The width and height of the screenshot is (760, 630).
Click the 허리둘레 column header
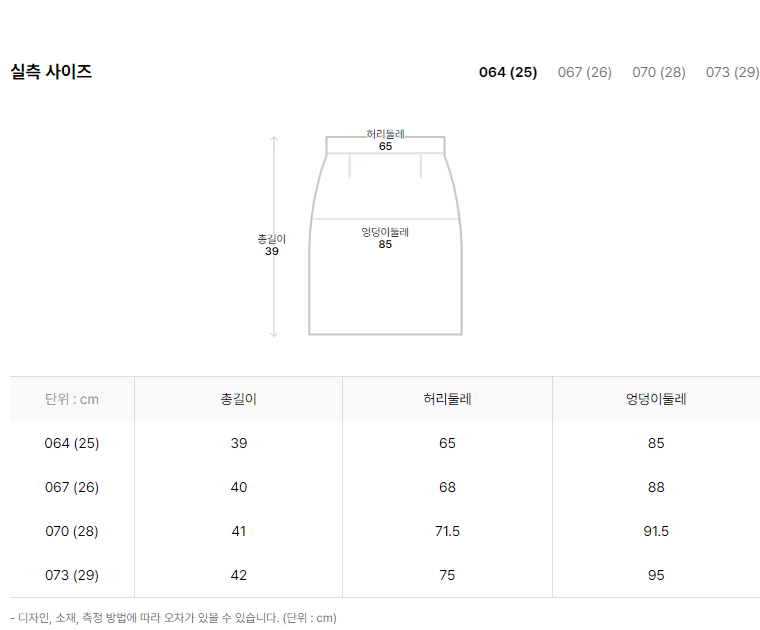[447, 399]
